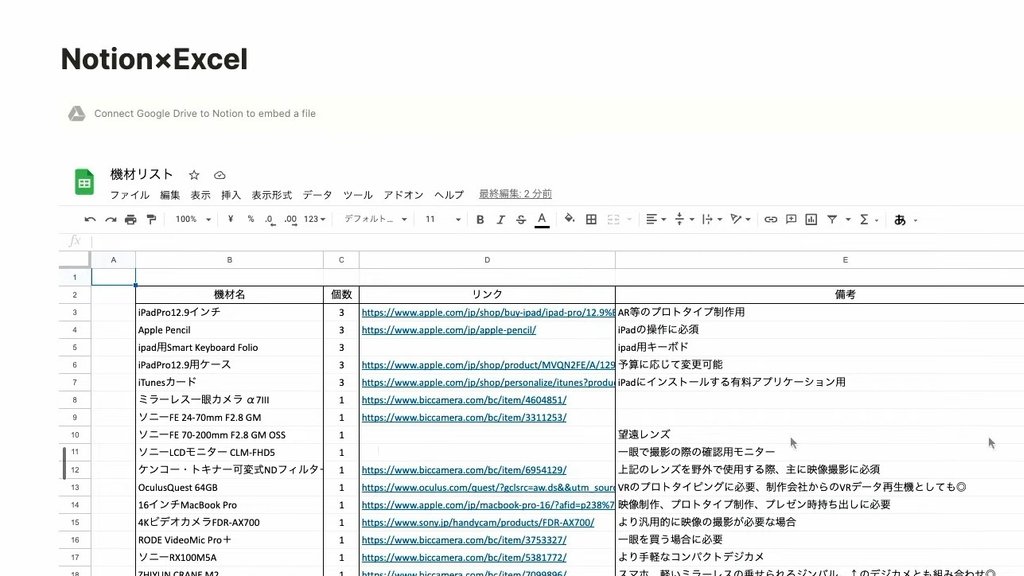Image resolution: width=1024 pixels, height=576 pixels.
Task: Open the fill color picker
Action: pos(569,219)
